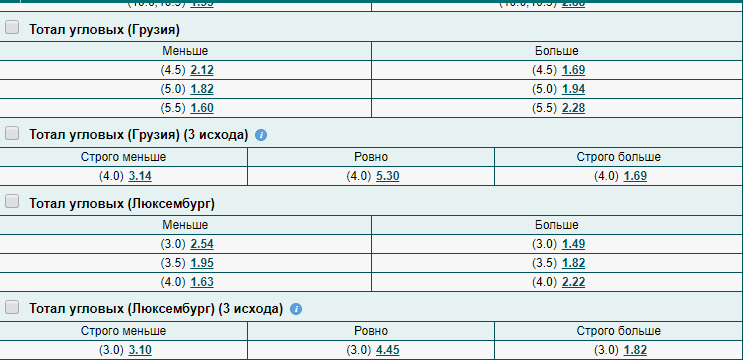Tick checkbox for Тотал угловых (Грузия) (3 исхода)
Viewport: 743px width, 360px height.
pyautogui.click(x=12, y=134)
